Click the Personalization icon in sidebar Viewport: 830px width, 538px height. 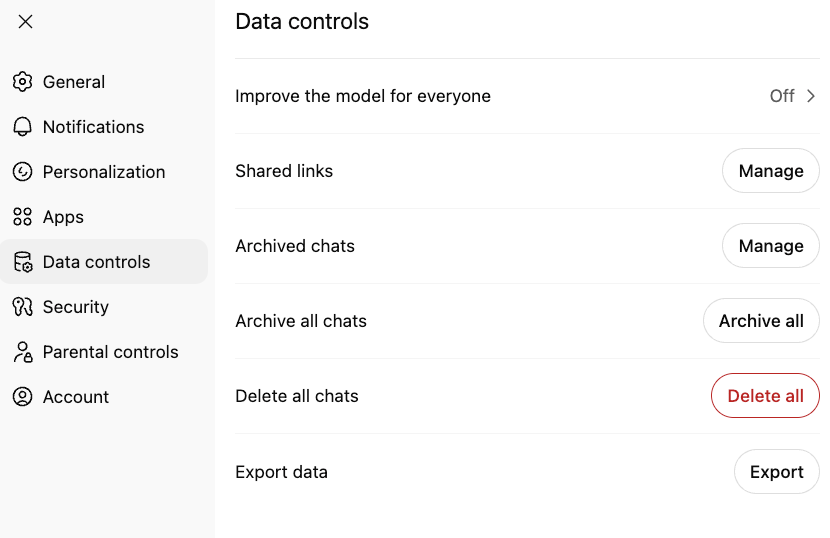22,172
